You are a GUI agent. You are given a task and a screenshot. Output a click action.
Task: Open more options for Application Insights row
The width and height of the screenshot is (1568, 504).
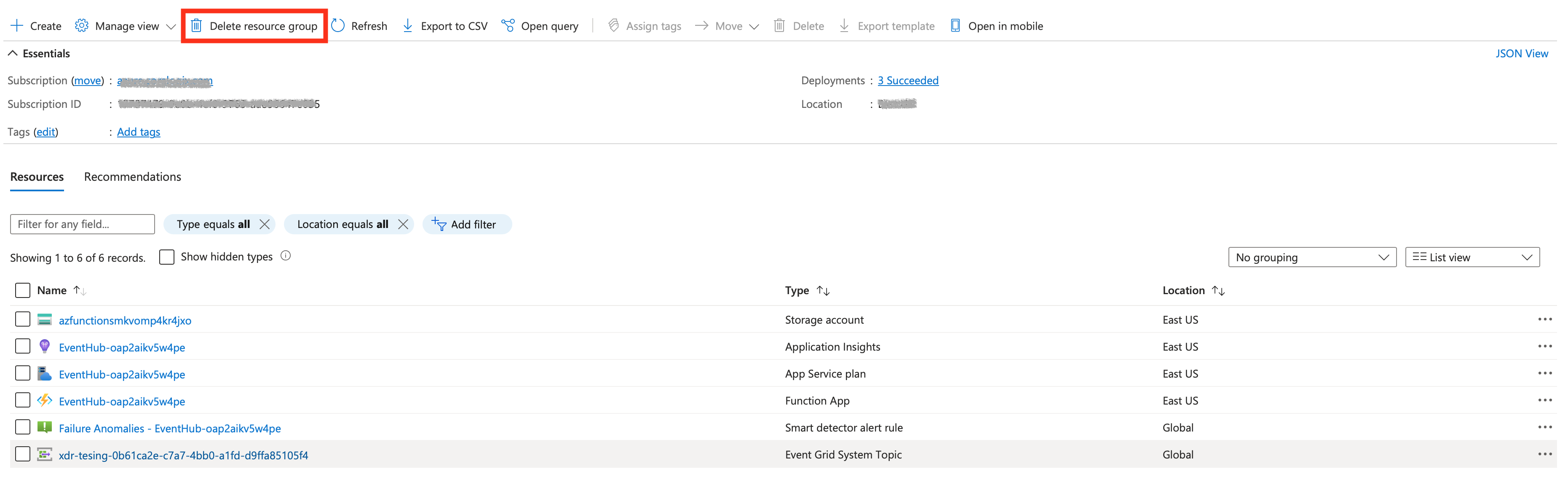click(x=1544, y=346)
